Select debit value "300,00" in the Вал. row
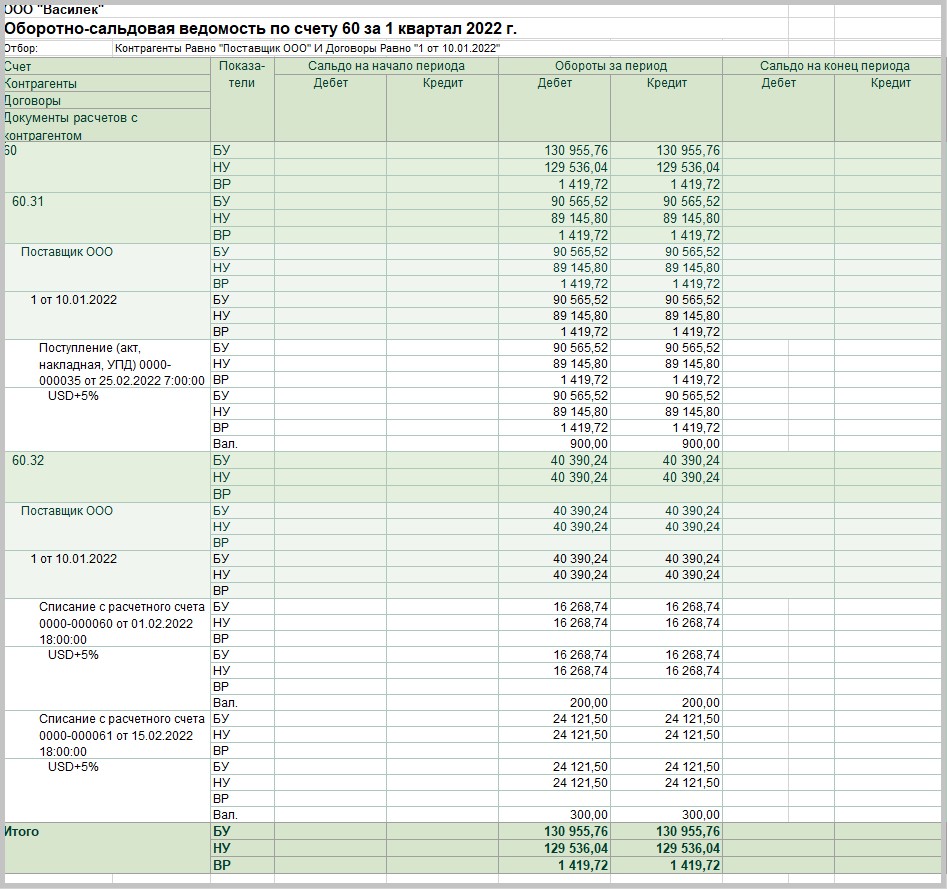Image resolution: width=947 pixels, height=889 pixels. click(x=589, y=815)
